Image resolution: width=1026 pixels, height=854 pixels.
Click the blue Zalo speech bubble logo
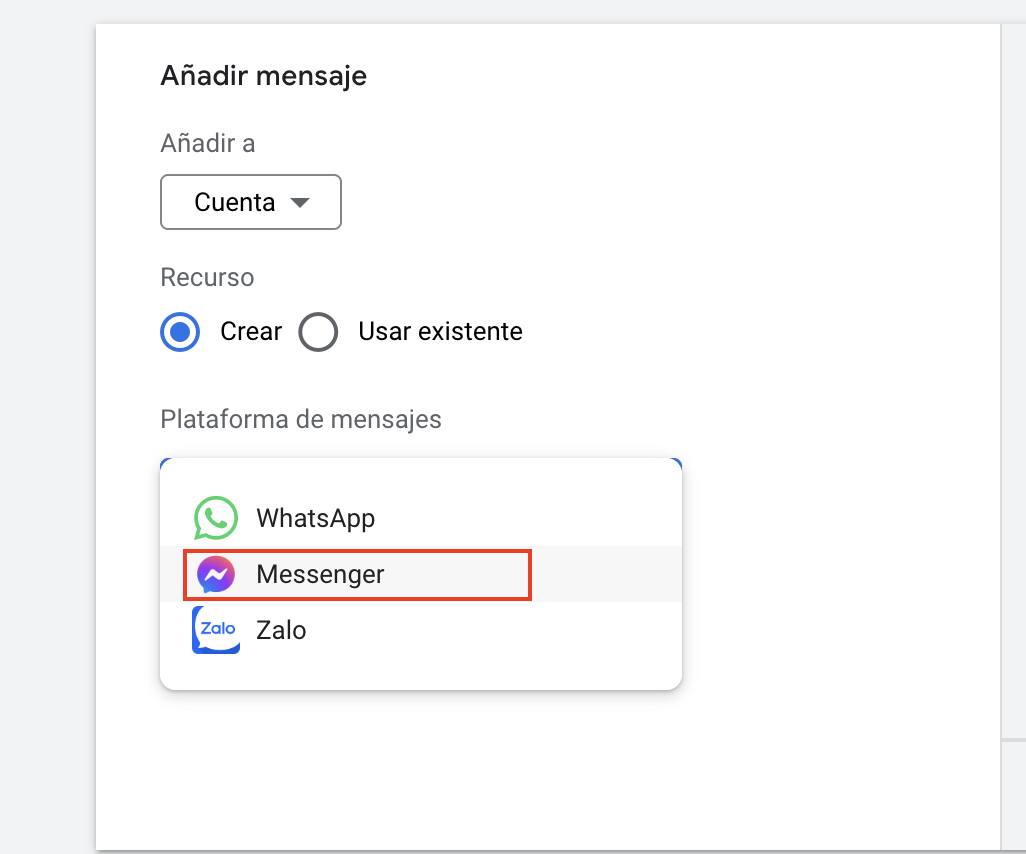click(215, 630)
